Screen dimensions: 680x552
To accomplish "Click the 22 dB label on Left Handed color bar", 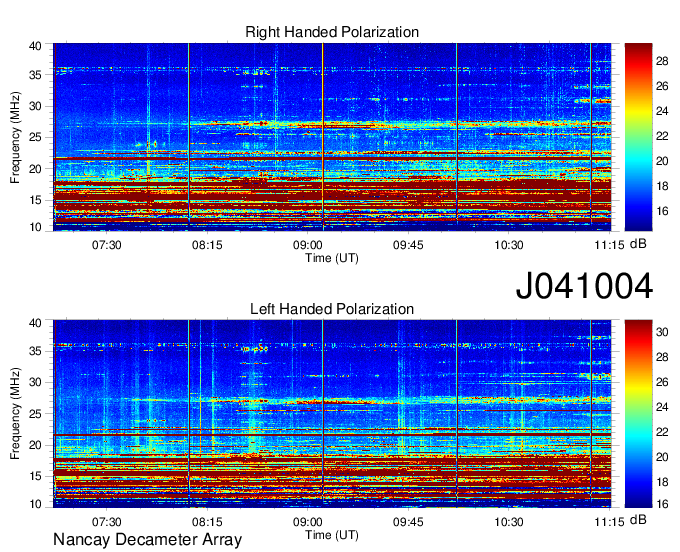I will [x=662, y=432].
